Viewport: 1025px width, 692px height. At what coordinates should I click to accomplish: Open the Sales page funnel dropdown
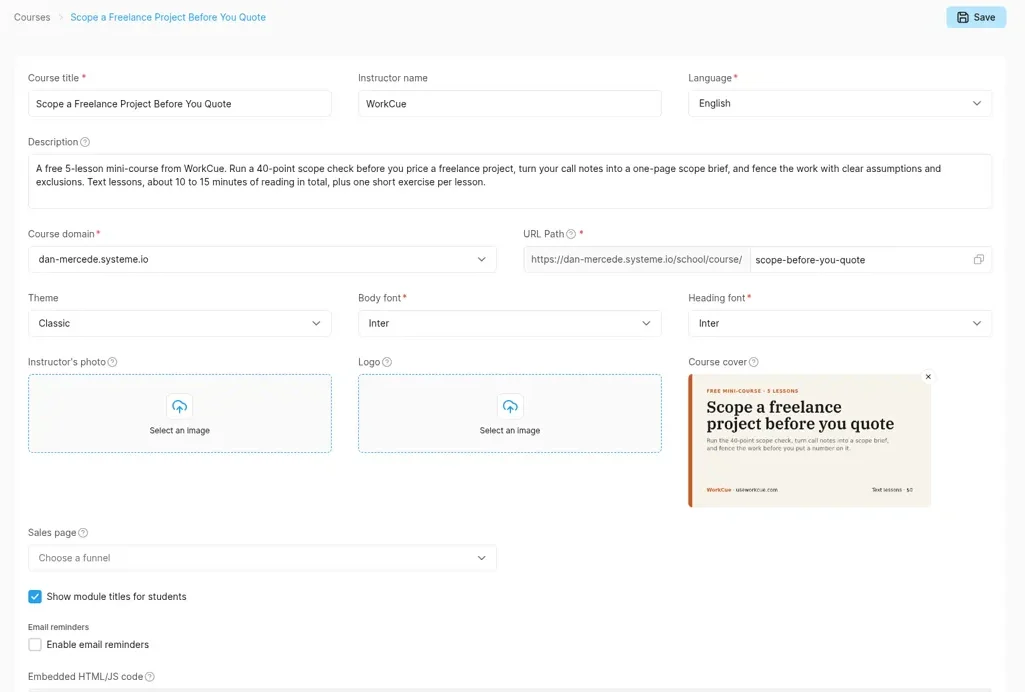pos(262,558)
